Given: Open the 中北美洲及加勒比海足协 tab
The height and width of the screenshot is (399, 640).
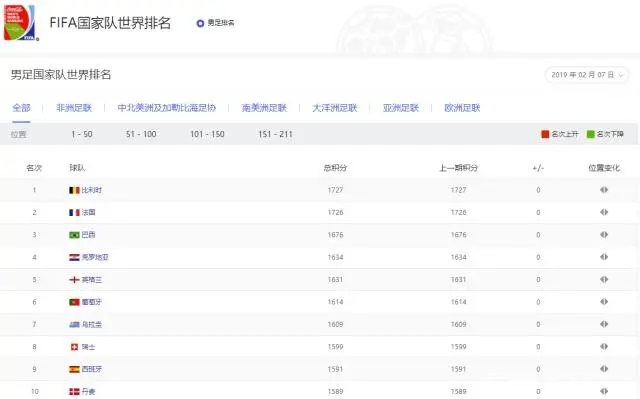Looking at the screenshot, I should (x=167, y=108).
